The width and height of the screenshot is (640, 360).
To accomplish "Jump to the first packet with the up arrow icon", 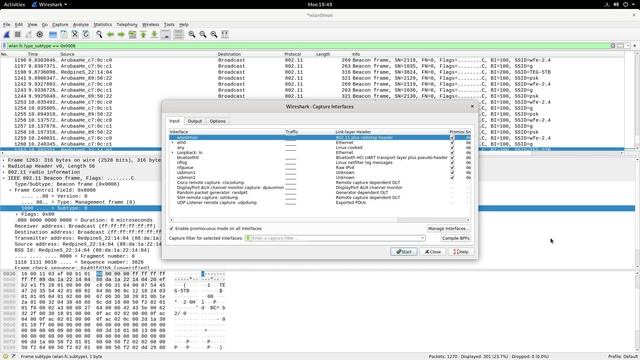I will coord(143,35).
